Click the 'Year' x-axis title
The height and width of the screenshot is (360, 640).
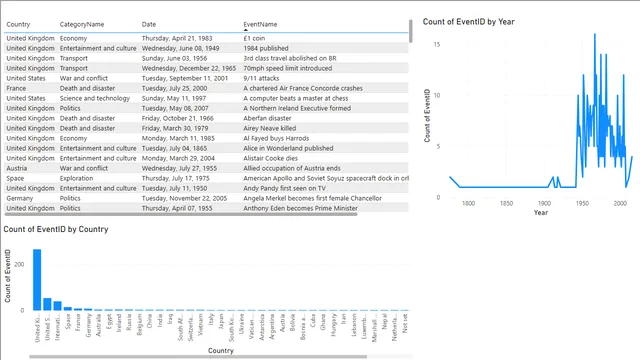541,213
